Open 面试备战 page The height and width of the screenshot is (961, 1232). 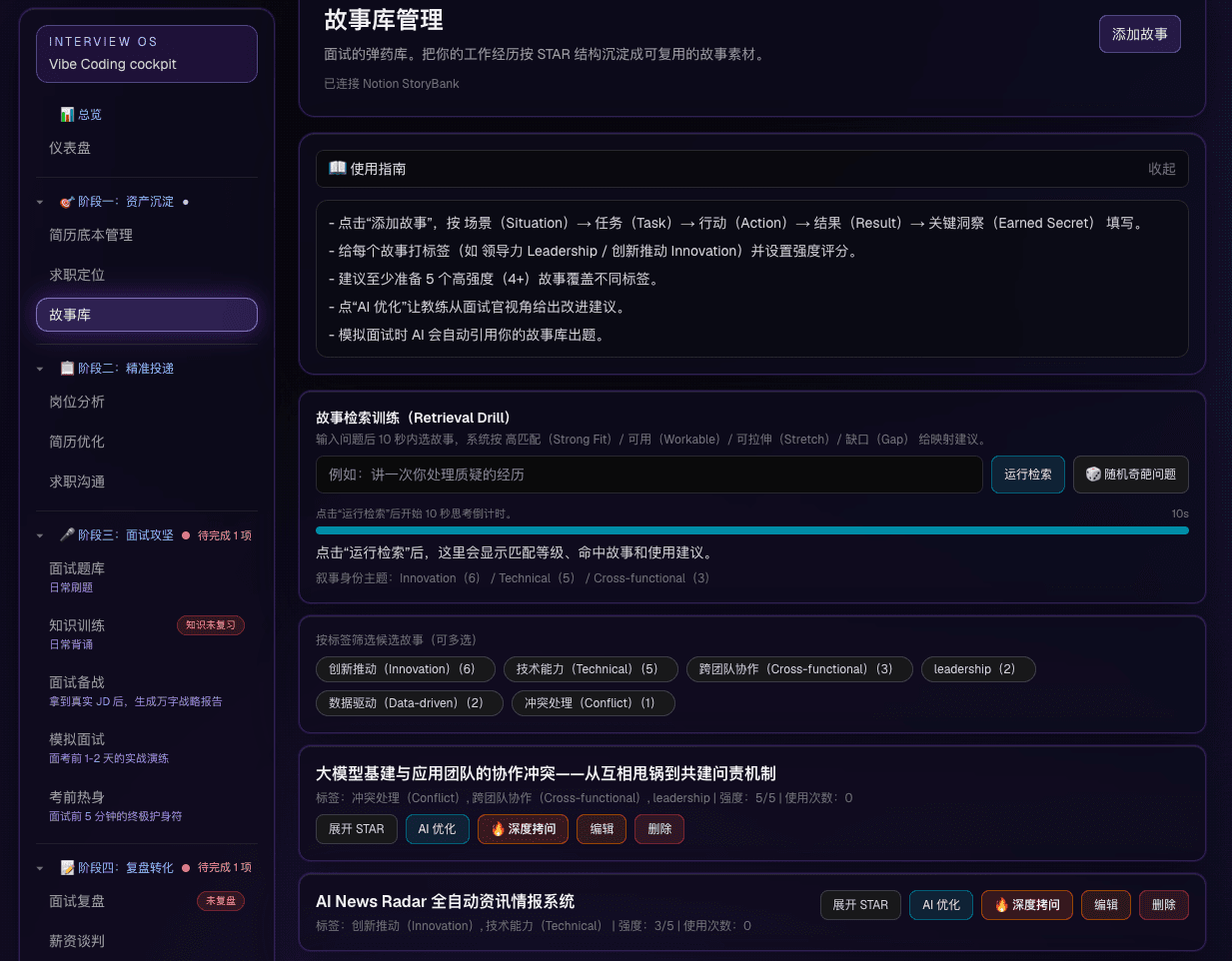point(147,690)
